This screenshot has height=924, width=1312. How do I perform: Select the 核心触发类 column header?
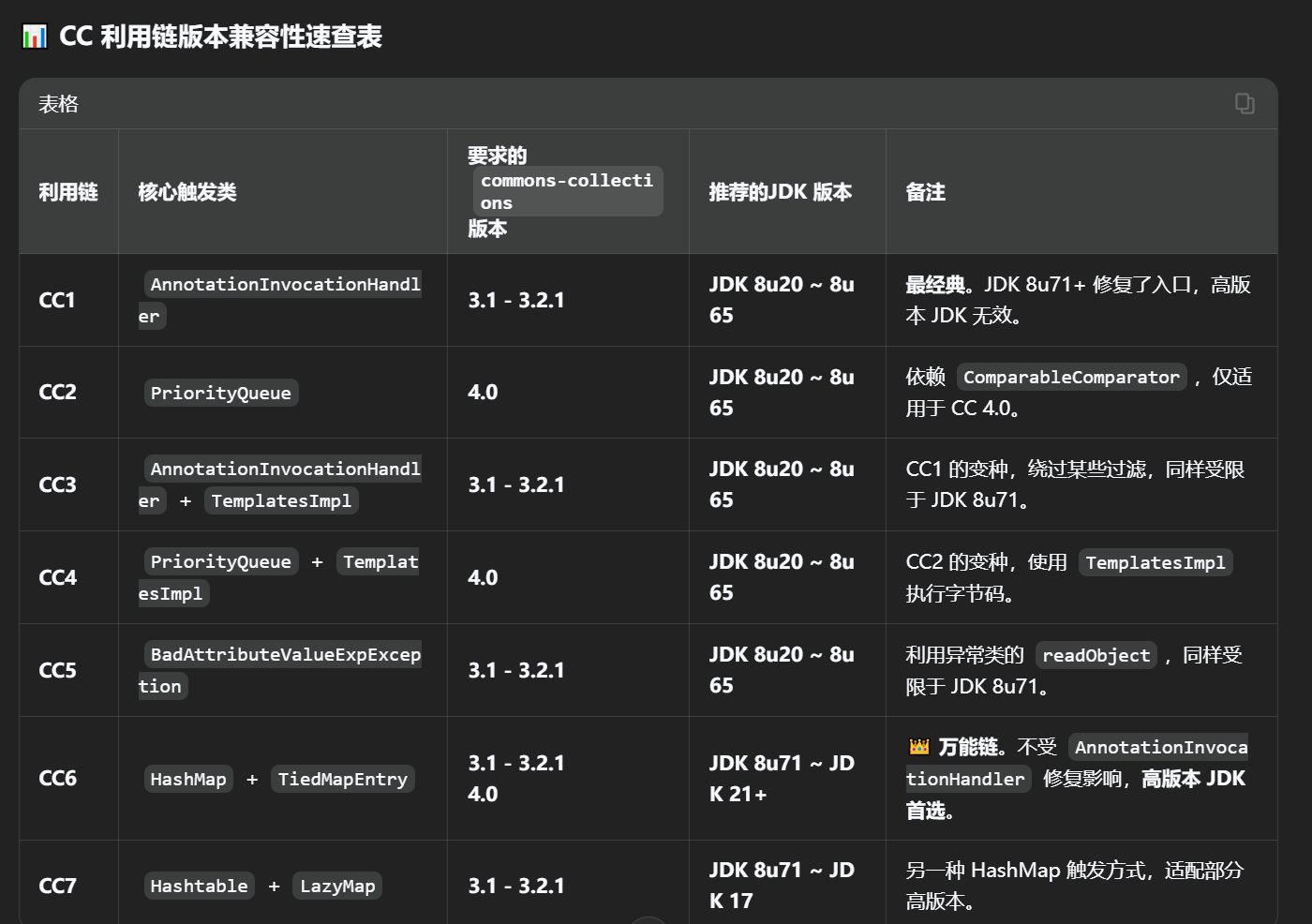click(x=187, y=192)
